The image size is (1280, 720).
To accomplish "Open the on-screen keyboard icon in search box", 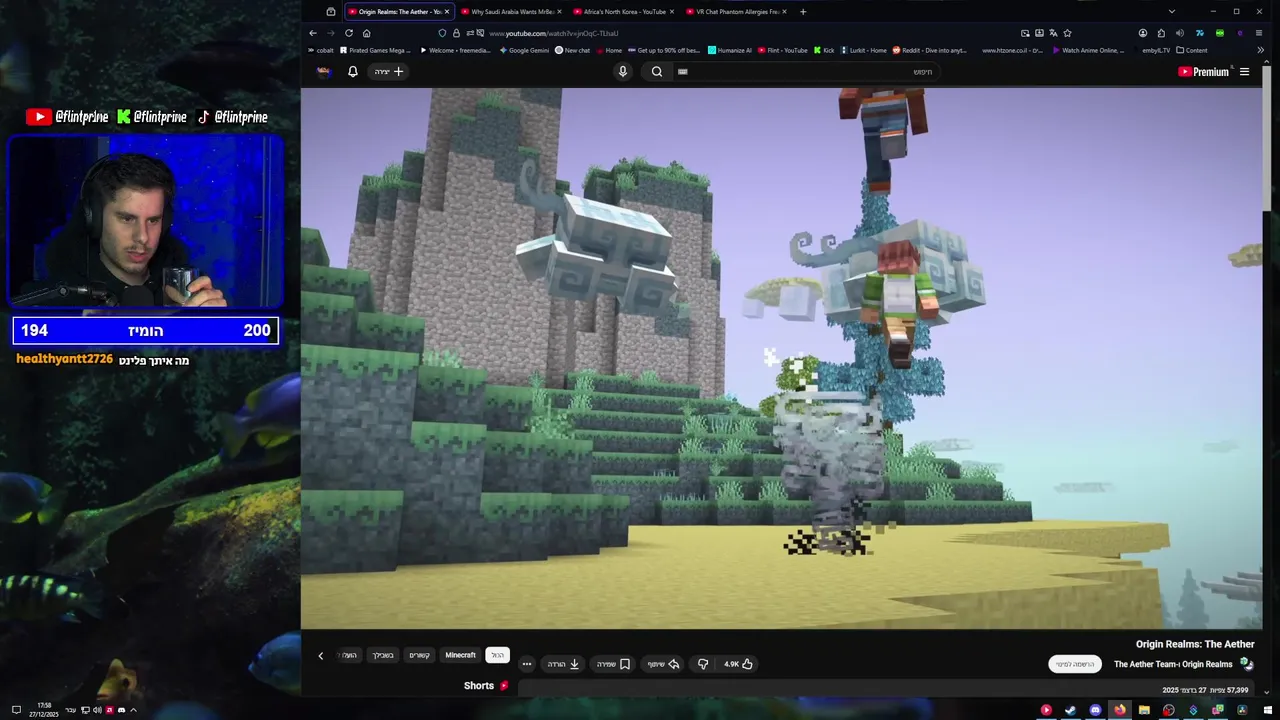I will pos(683,71).
